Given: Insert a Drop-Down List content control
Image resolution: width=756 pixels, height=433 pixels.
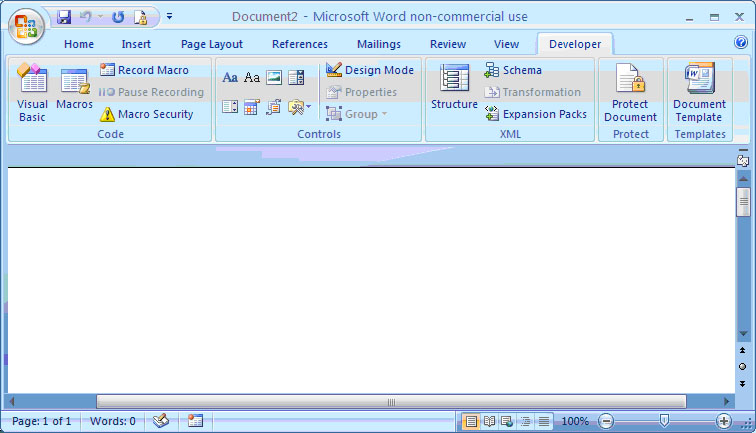Looking at the screenshot, I should coord(230,107).
